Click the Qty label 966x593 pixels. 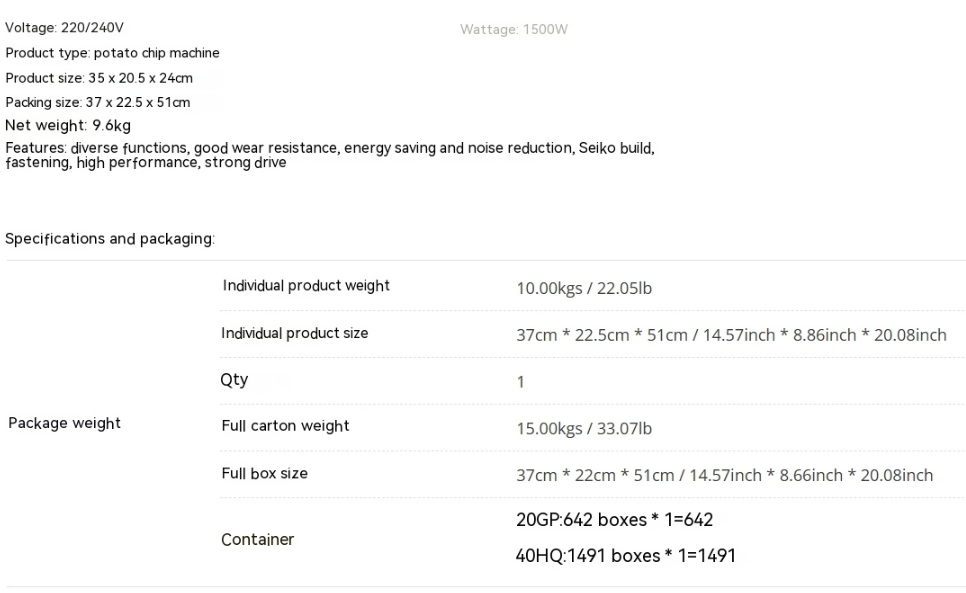[x=234, y=380]
